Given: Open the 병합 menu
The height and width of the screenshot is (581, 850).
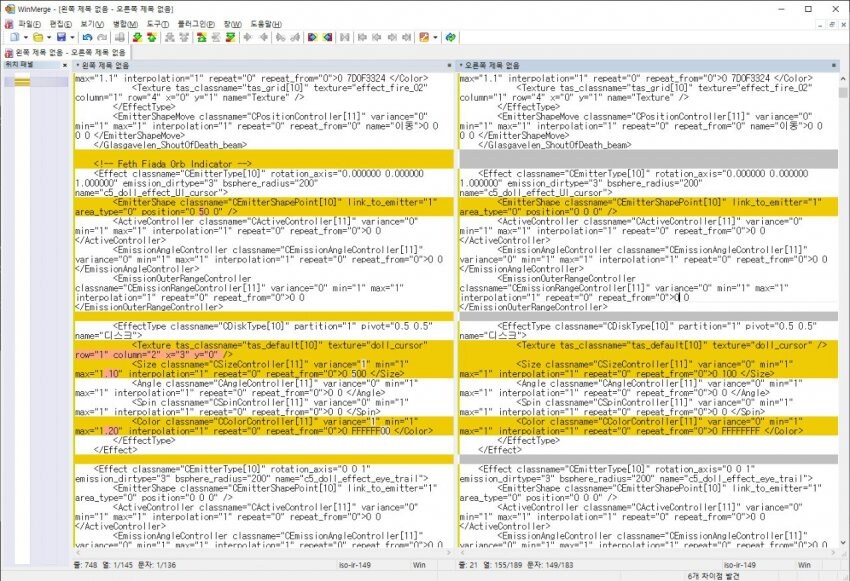Looking at the screenshot, I should click(125, 23).
